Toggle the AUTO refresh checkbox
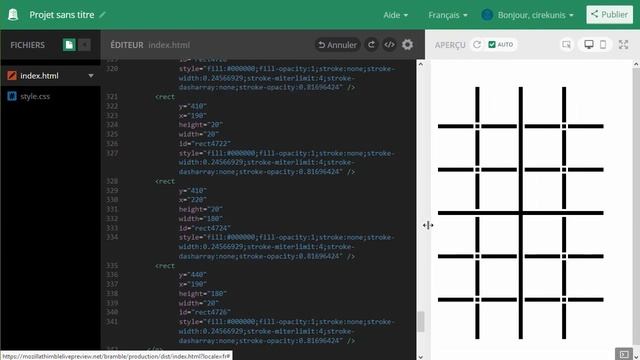Screen dimensions: 640x360 coord(492,44)
